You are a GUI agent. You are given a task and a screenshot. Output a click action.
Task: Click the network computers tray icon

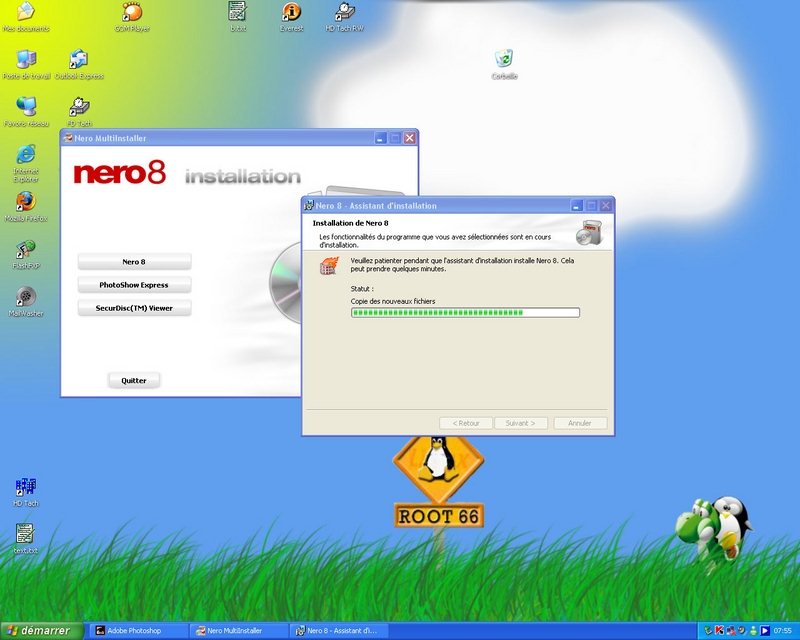[731, 631]
